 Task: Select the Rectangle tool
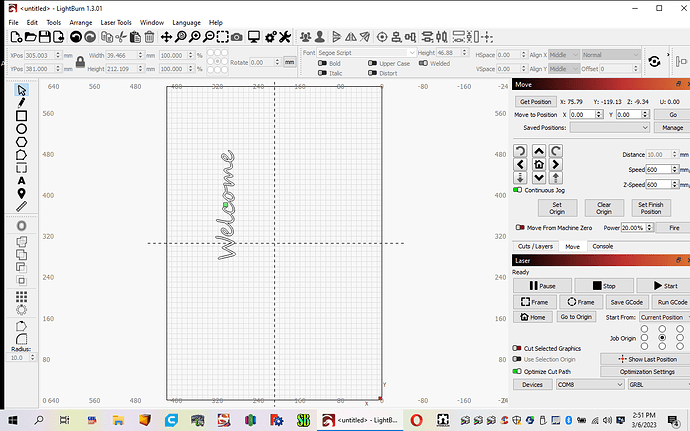click(21, 116)
